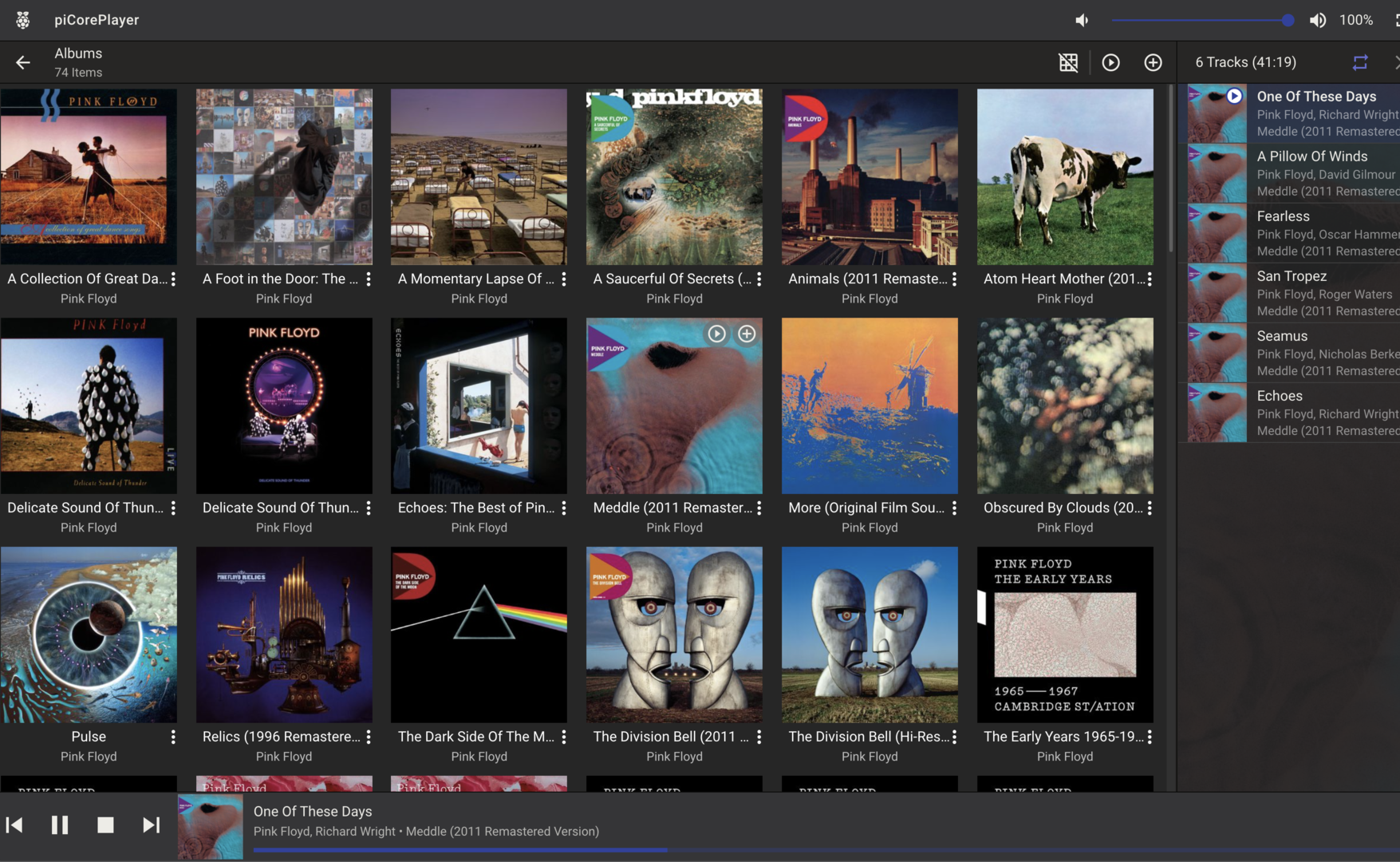Toggle grid view icon in Albums toolbar
This screenshot has width=1400, height=862.
[x=1068, y=62]
